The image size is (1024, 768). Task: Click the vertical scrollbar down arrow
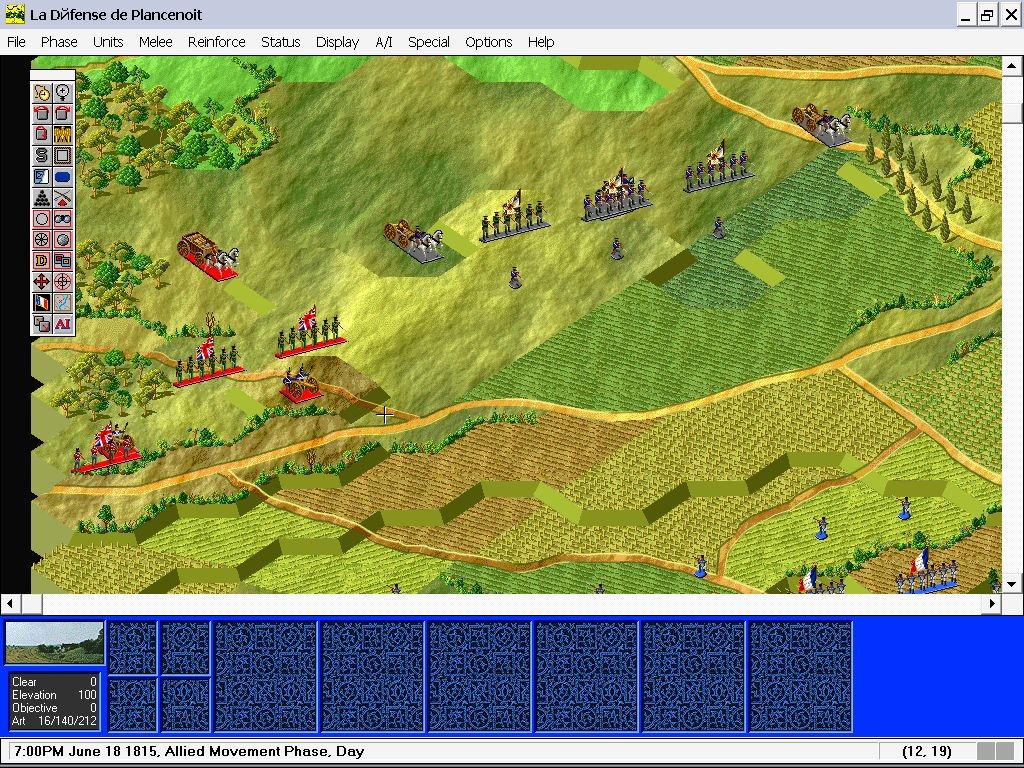click(1012, 584)
